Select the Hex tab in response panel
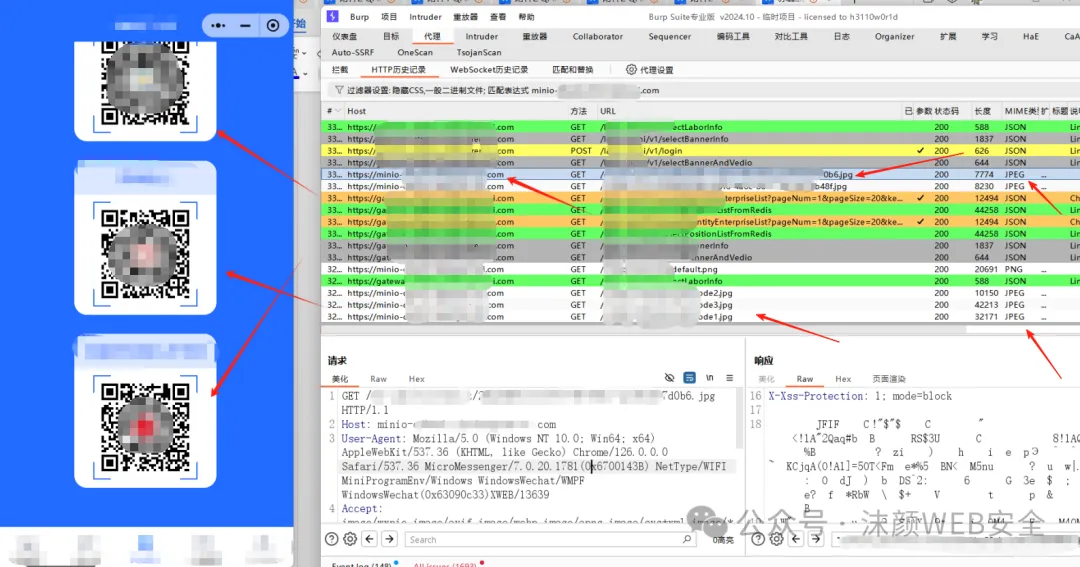 click(x=843, y=379)
